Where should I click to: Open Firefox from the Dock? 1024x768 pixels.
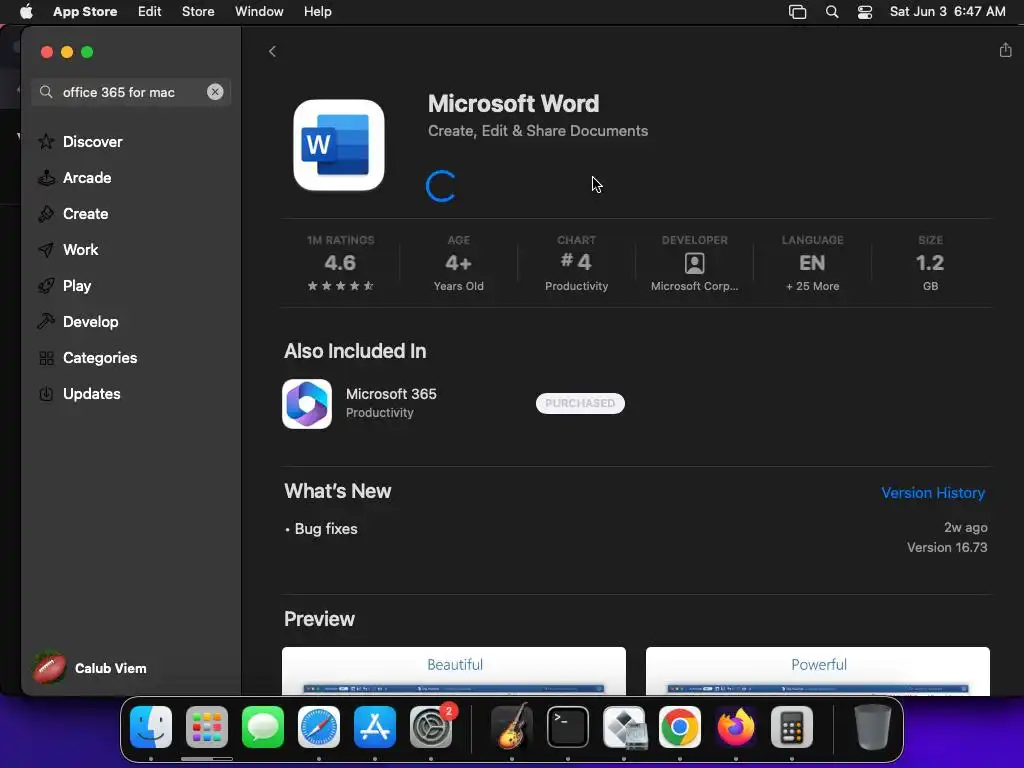[735, 727]
